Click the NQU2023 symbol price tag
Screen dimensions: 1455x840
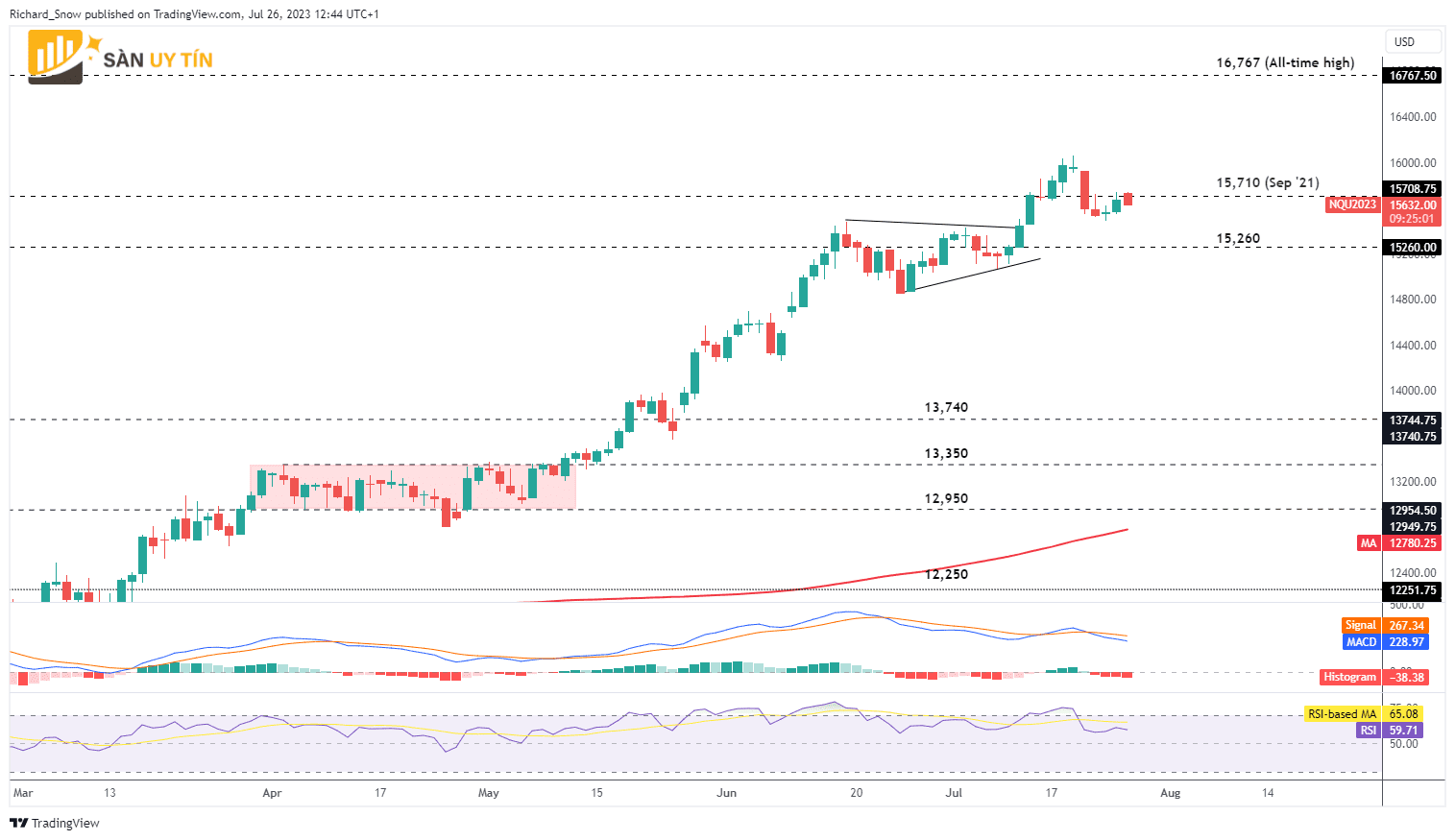pos(1352,204)
